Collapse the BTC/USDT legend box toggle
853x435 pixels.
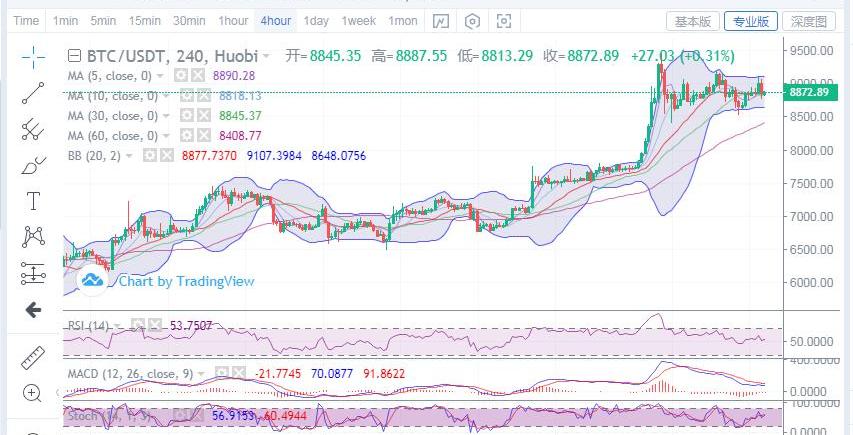(76, 56)
